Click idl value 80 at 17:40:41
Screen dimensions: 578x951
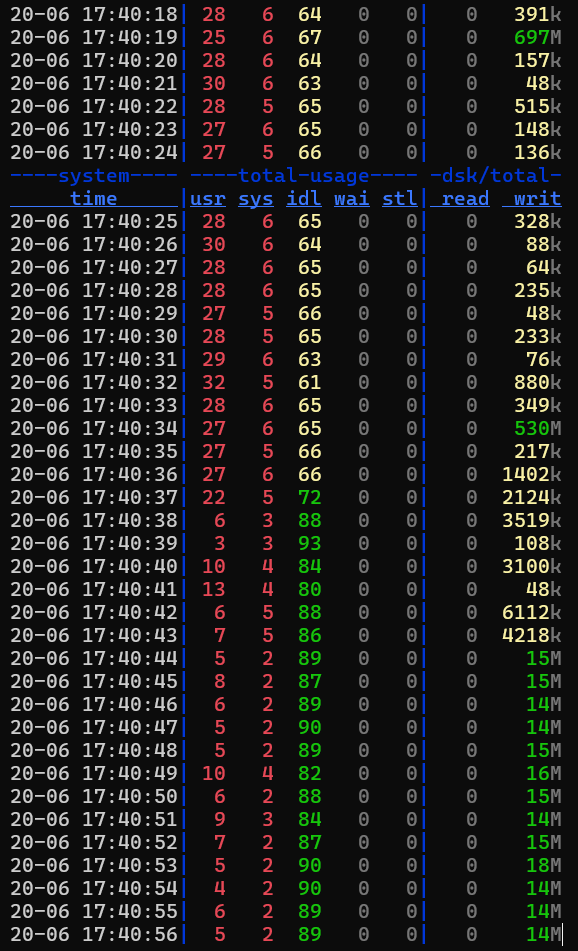pyautogui.click(x=309, y=590)
